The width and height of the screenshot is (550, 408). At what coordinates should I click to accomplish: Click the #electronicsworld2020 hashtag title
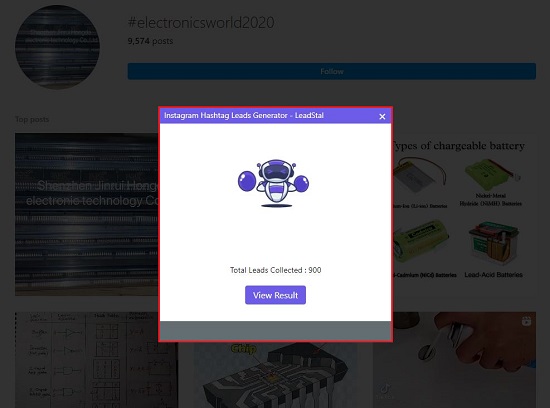coord(201,22)
